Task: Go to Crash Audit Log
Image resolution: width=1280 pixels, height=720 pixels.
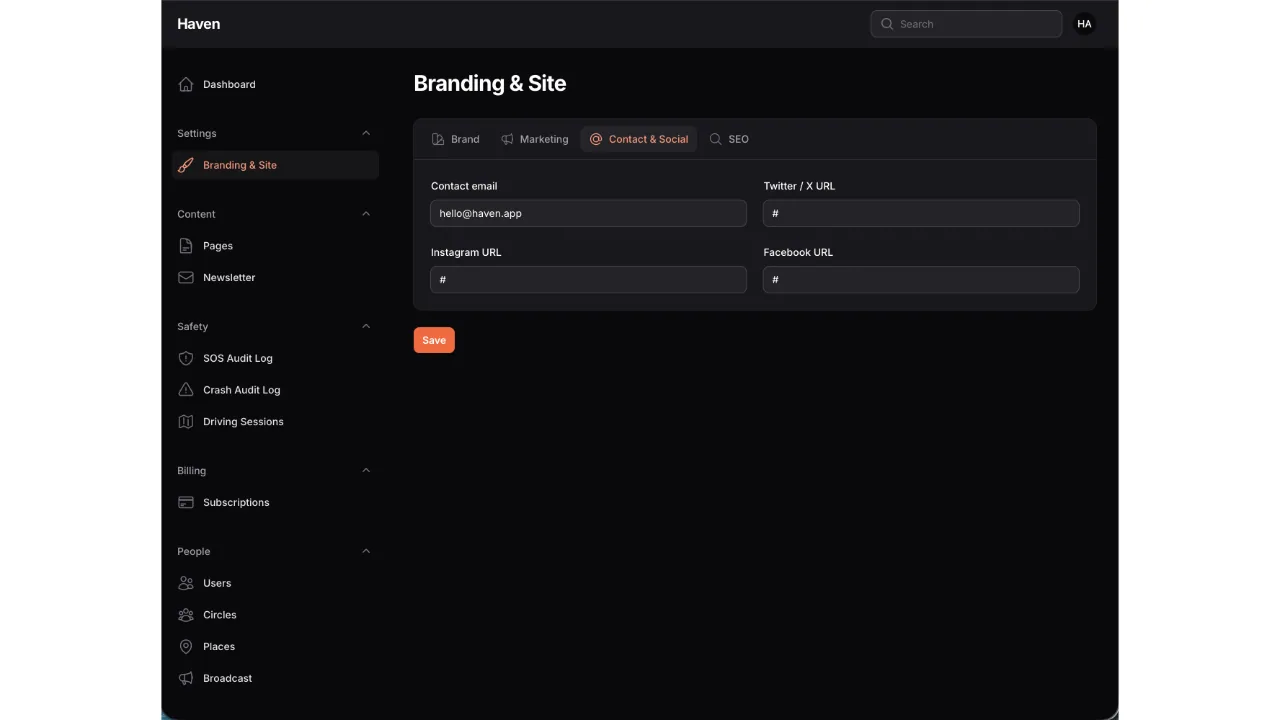Action: 275,390
